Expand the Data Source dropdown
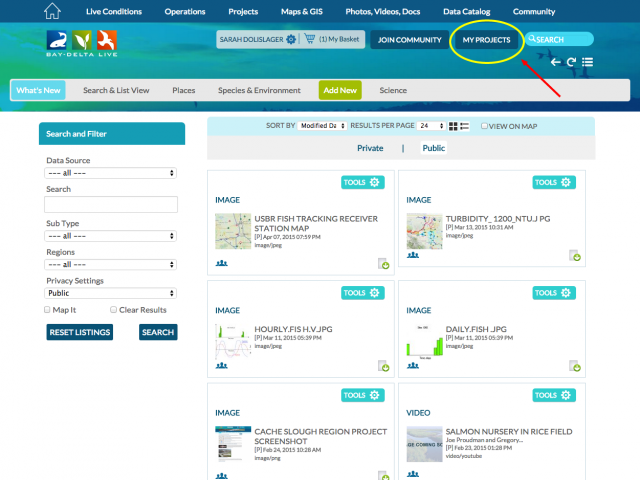The image size is (640, 480). pyautogui.click(x=110, y=173)
